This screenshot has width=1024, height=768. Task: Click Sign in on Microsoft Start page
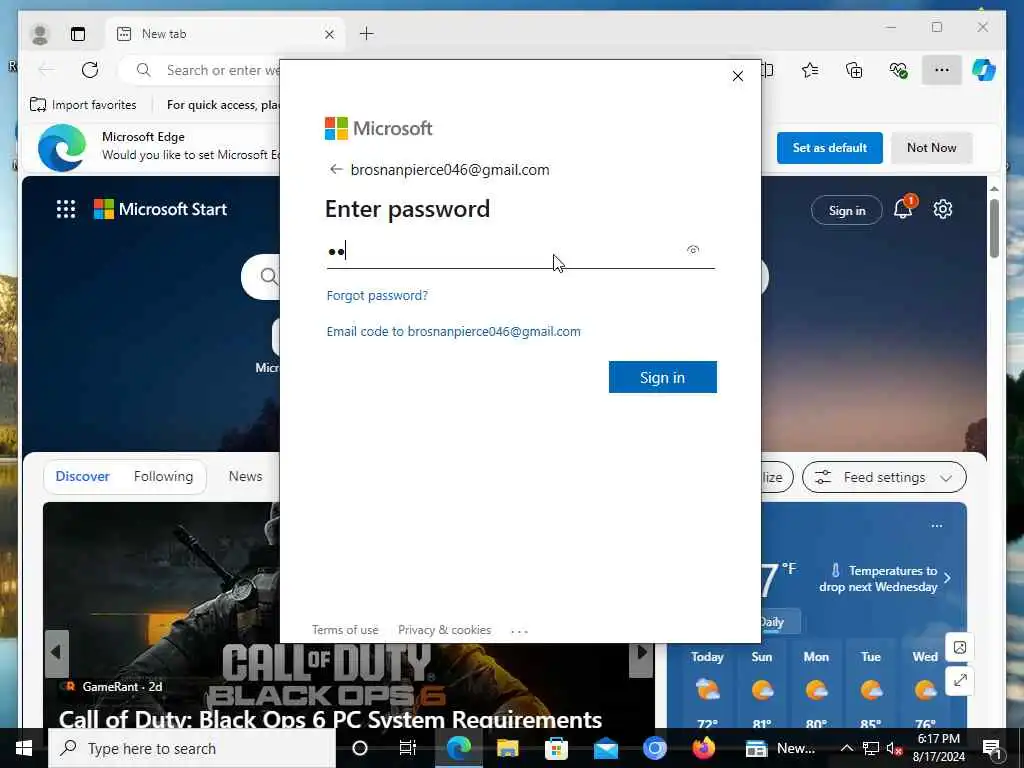846,210
